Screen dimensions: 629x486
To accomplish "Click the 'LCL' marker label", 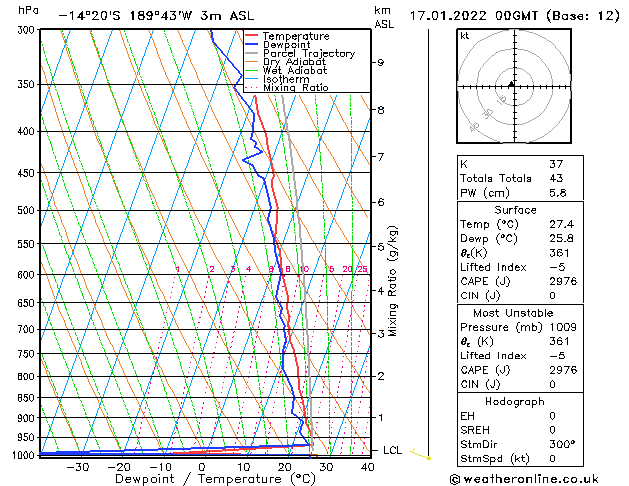I will click(x=392, y=451).
